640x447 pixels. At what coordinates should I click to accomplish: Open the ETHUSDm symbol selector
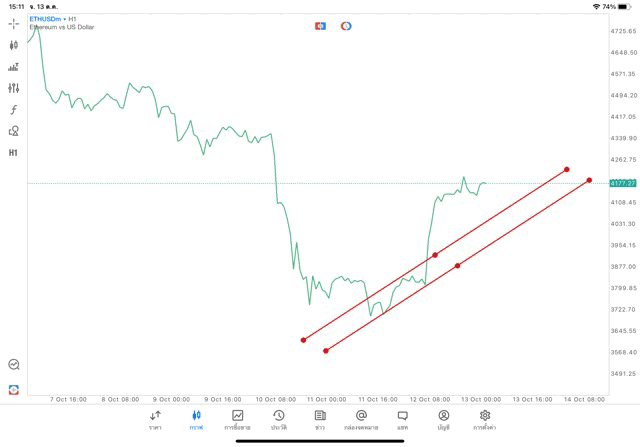point(47,19)
